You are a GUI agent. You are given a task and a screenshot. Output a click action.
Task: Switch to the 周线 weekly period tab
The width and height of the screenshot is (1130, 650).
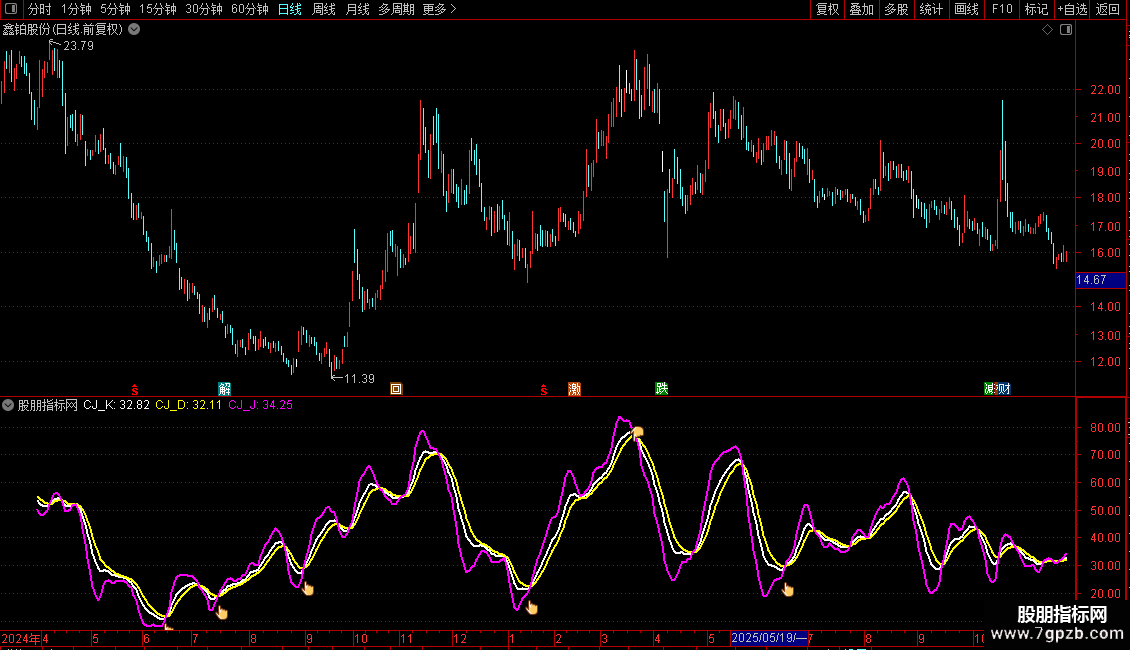[323, 9]
